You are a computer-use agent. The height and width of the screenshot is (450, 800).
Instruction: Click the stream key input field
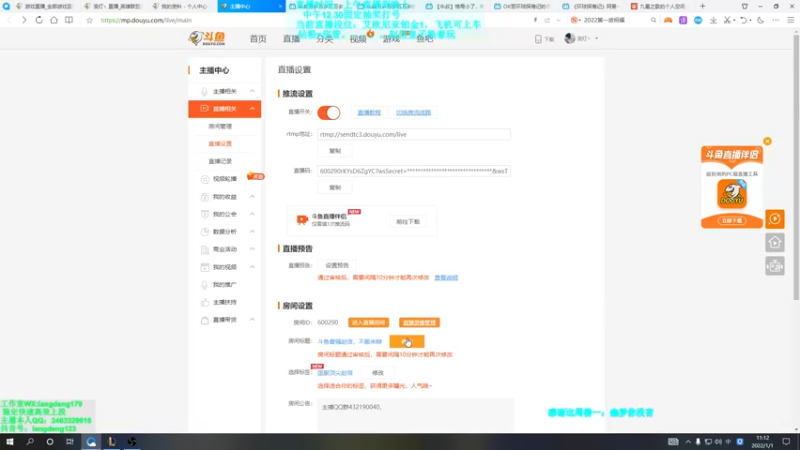point(414,171)
